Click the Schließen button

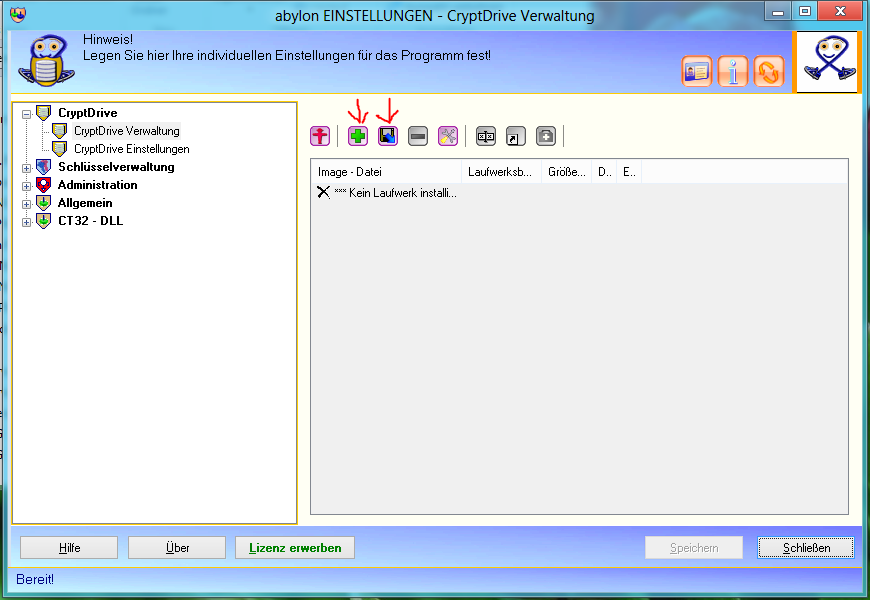click(x=806, y=548)
